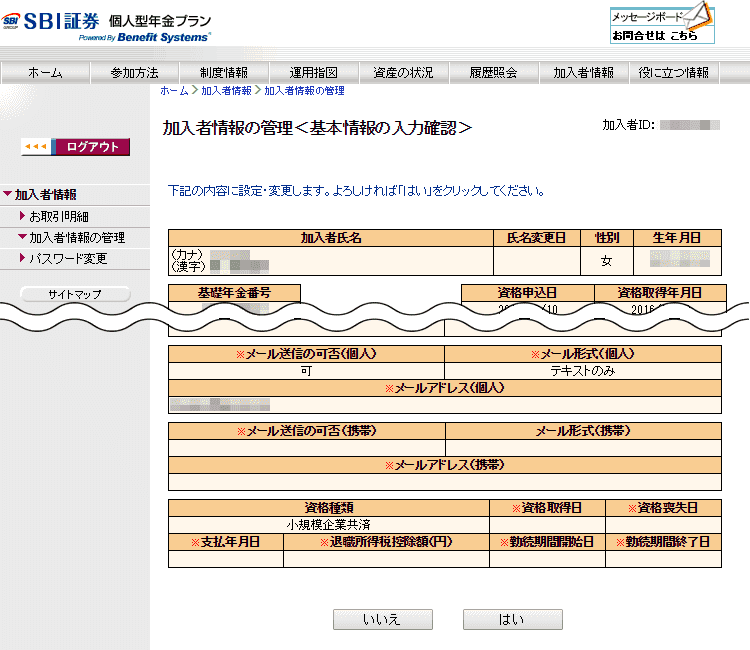750x650 pixels.
Task: Click the お問合せは こちら text
Action: click(x=655, y=35)
